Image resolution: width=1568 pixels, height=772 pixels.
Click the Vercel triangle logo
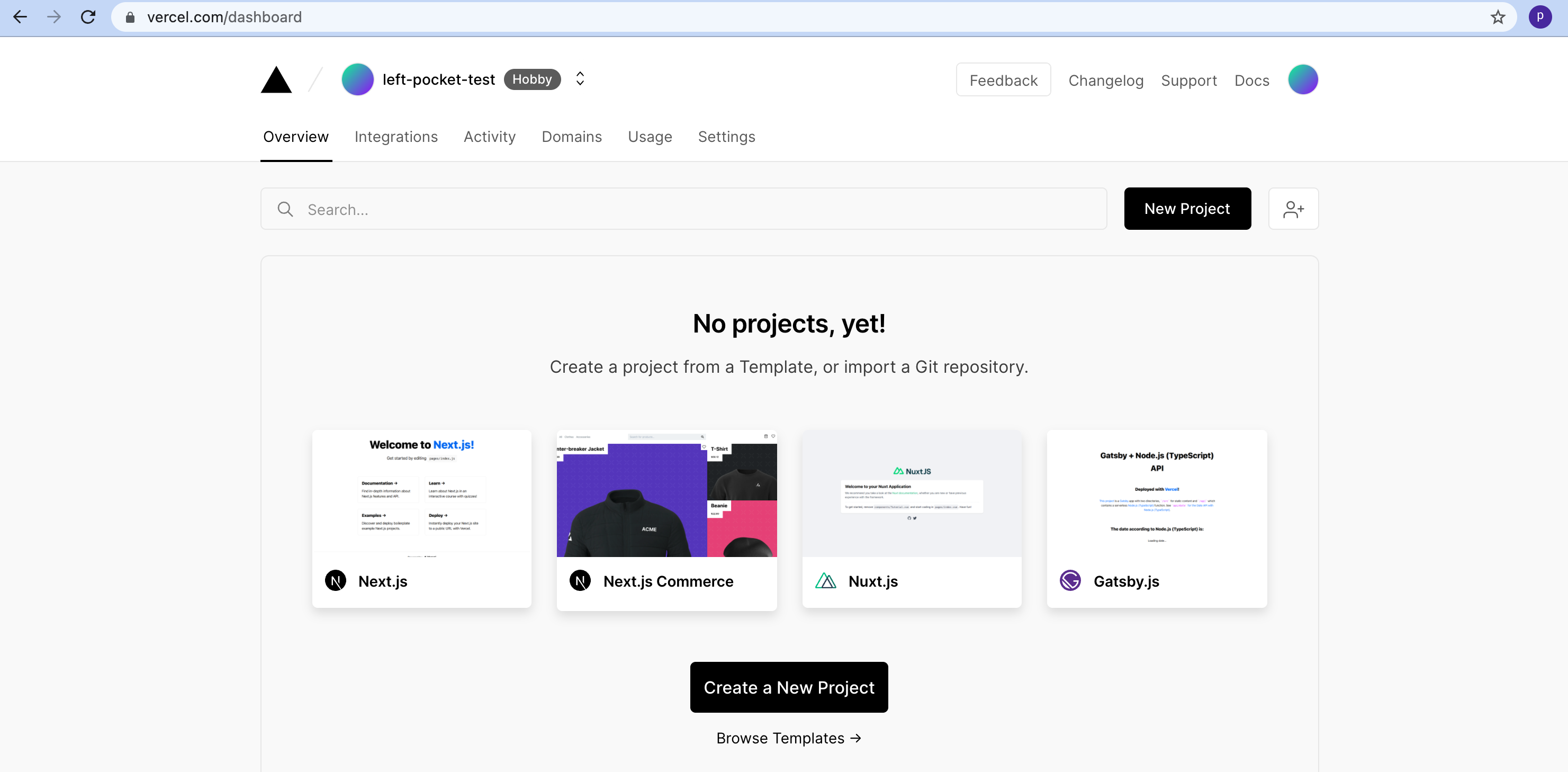click(x=276, y=78)
